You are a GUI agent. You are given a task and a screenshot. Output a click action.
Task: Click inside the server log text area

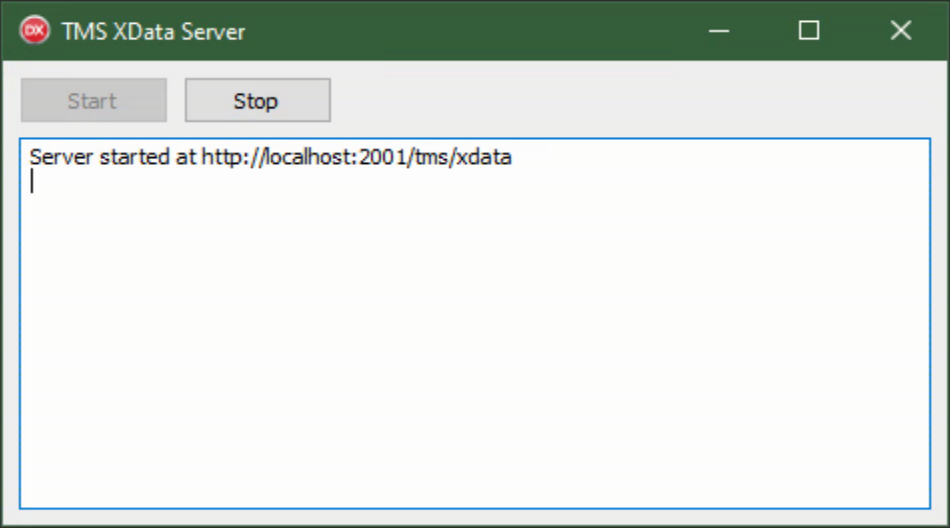tap(475, 324)
